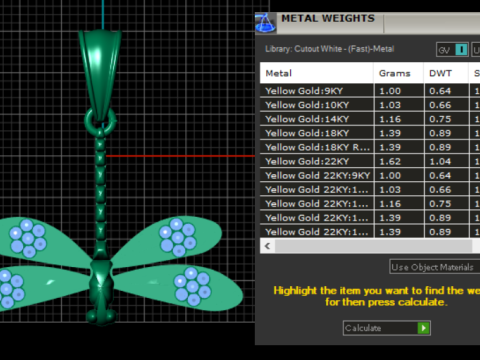Click the 1.62 grams value
The height and width of the screenshot is (360, 480).
[x=390, y=161]
